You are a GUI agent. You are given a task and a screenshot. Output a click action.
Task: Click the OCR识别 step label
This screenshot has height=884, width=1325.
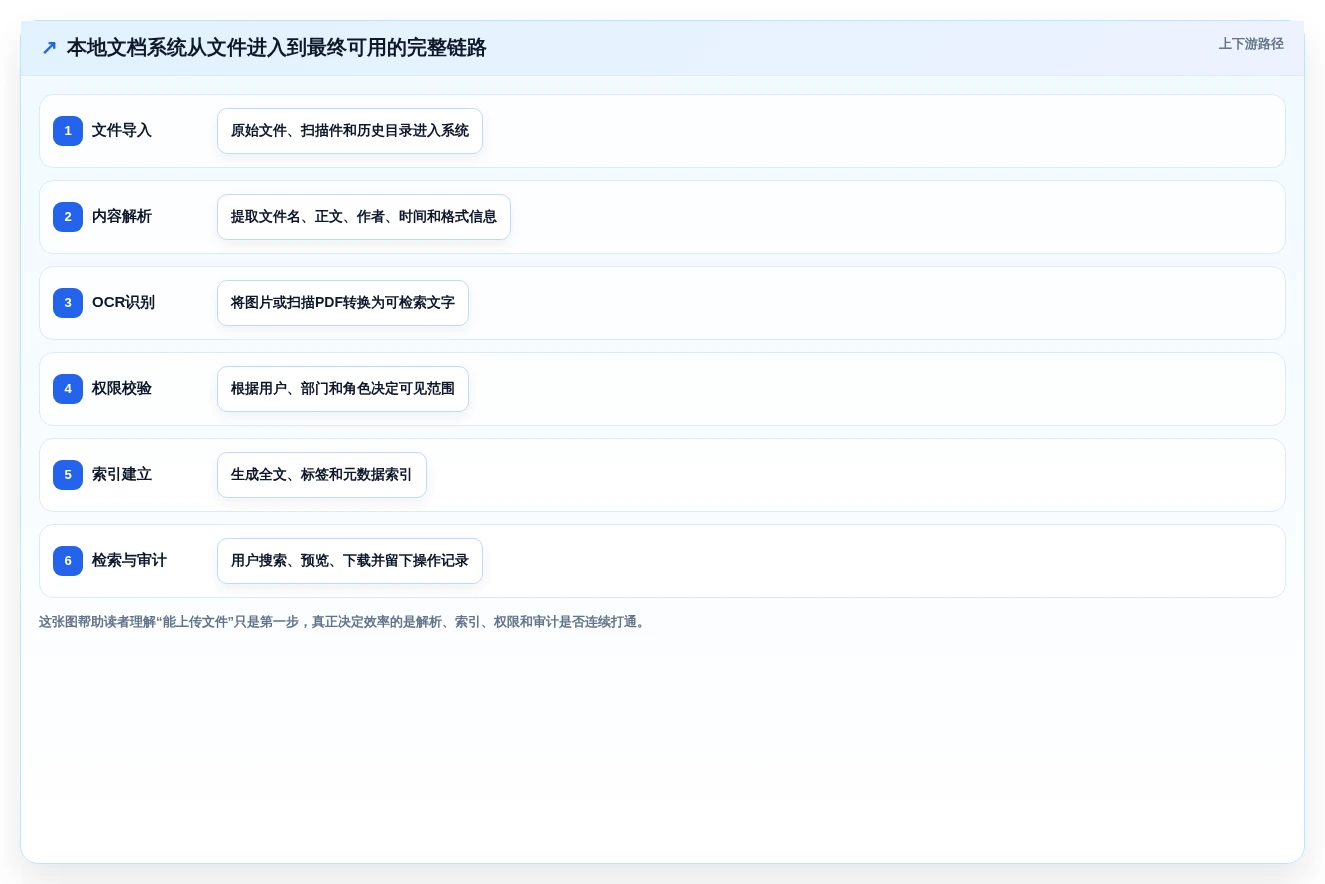tap(123, 303)
